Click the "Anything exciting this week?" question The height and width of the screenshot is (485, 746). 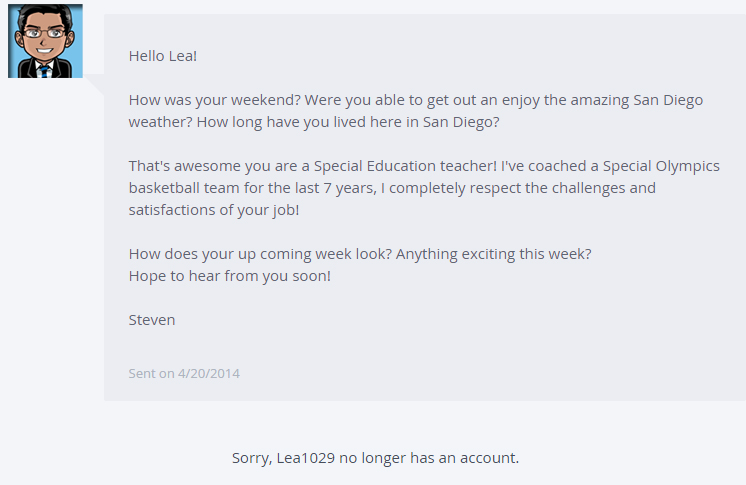tap(494, 254)
